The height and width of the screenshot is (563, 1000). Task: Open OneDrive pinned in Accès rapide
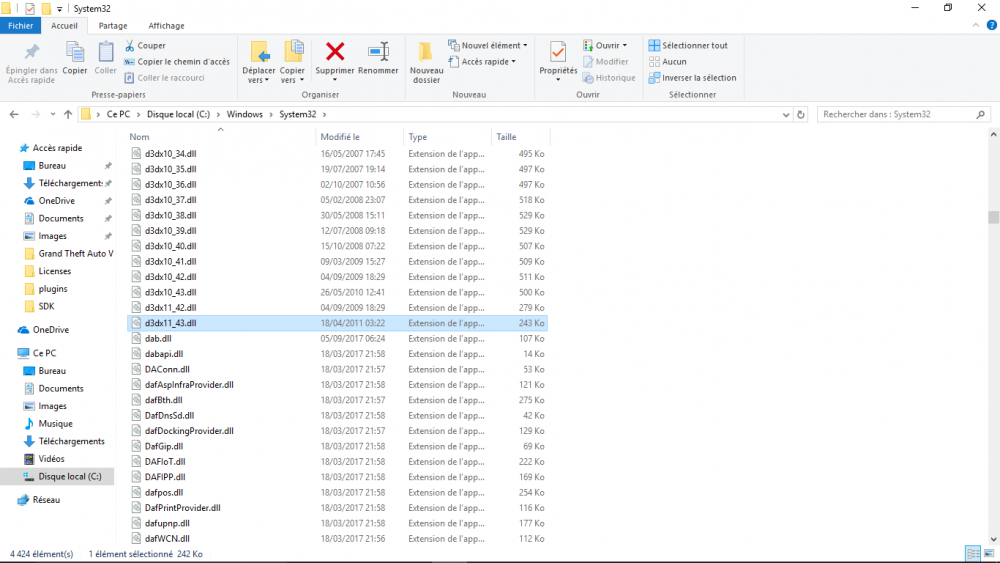57,201
